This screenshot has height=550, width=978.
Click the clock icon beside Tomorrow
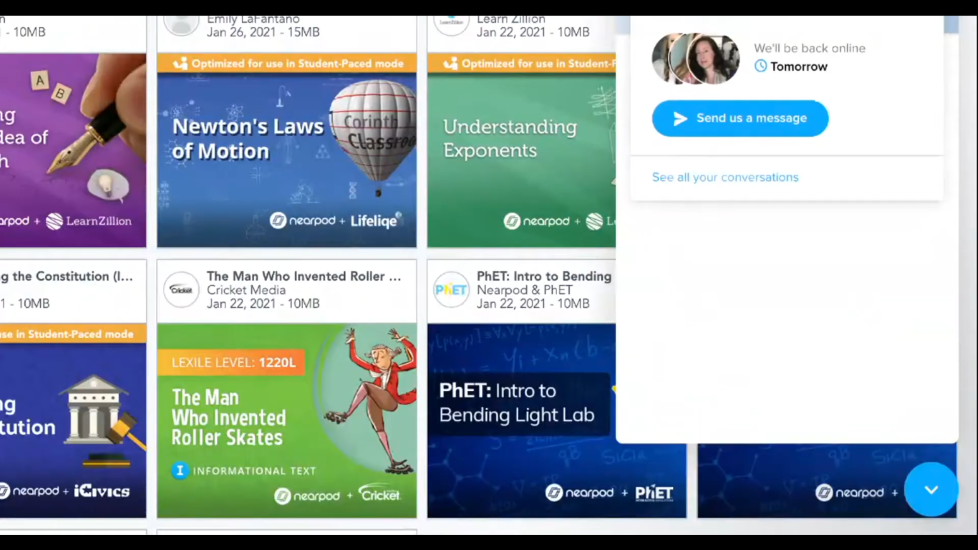760,66
